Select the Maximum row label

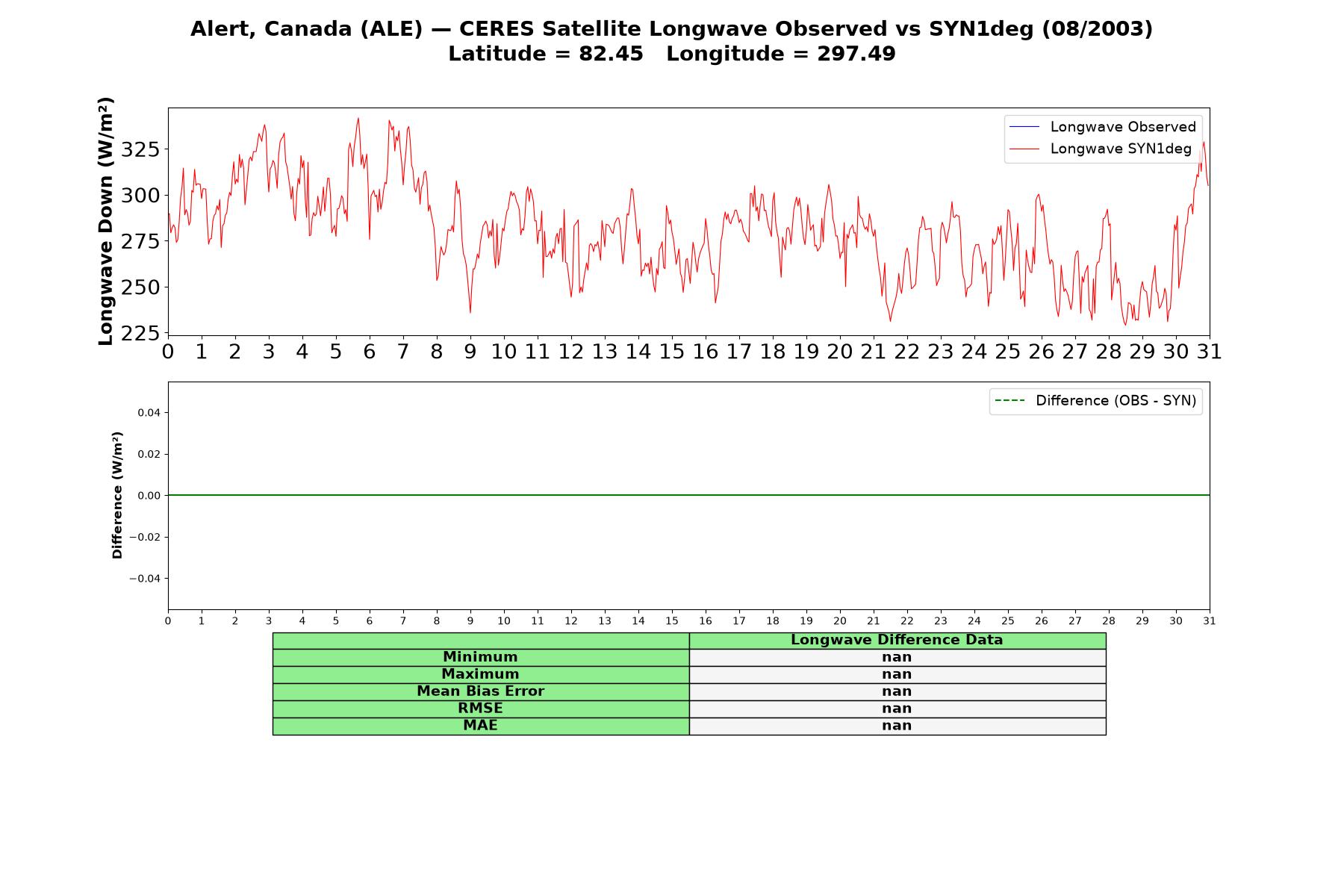480,674
